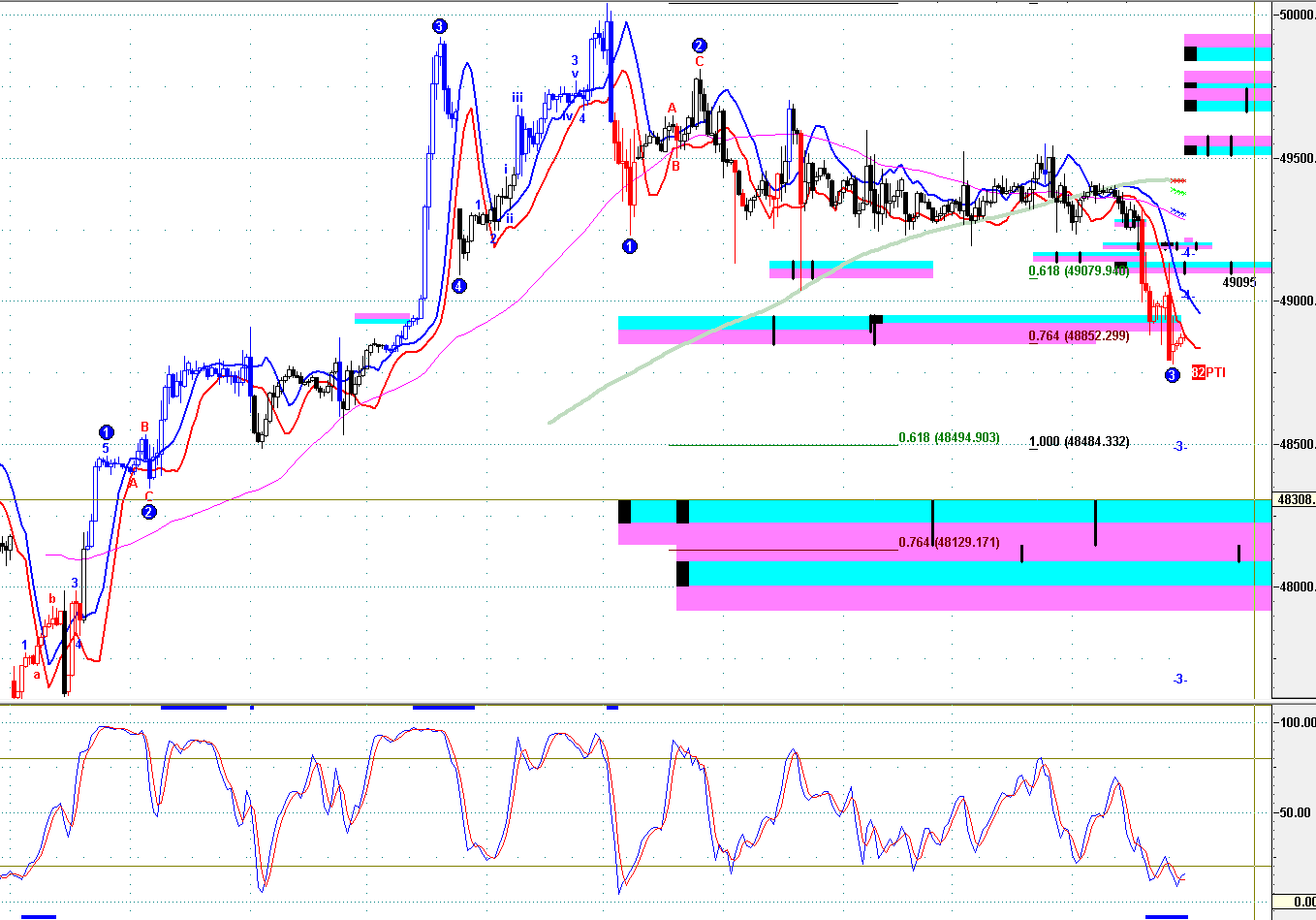This screenshot has width=1316, height=920.
Task: Select the blue sub-wave iii label
Action: pos(517,97)
